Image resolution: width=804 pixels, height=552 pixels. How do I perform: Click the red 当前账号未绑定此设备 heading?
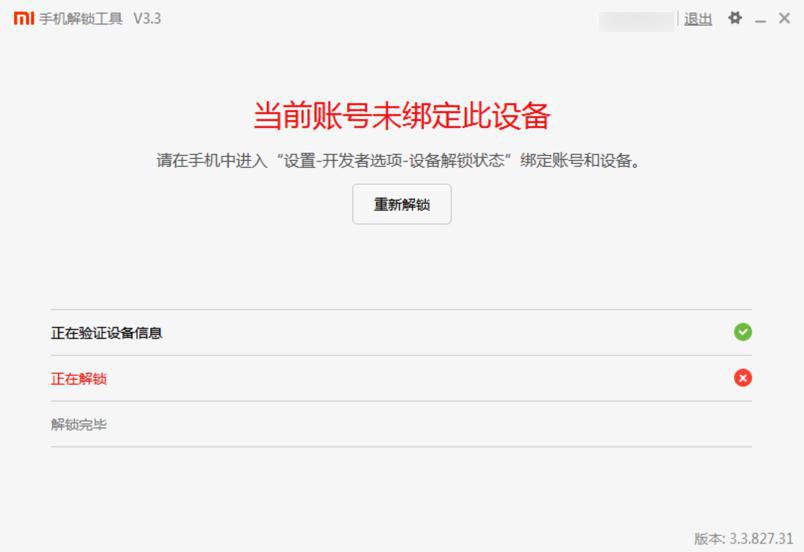[x=401, y=115]
